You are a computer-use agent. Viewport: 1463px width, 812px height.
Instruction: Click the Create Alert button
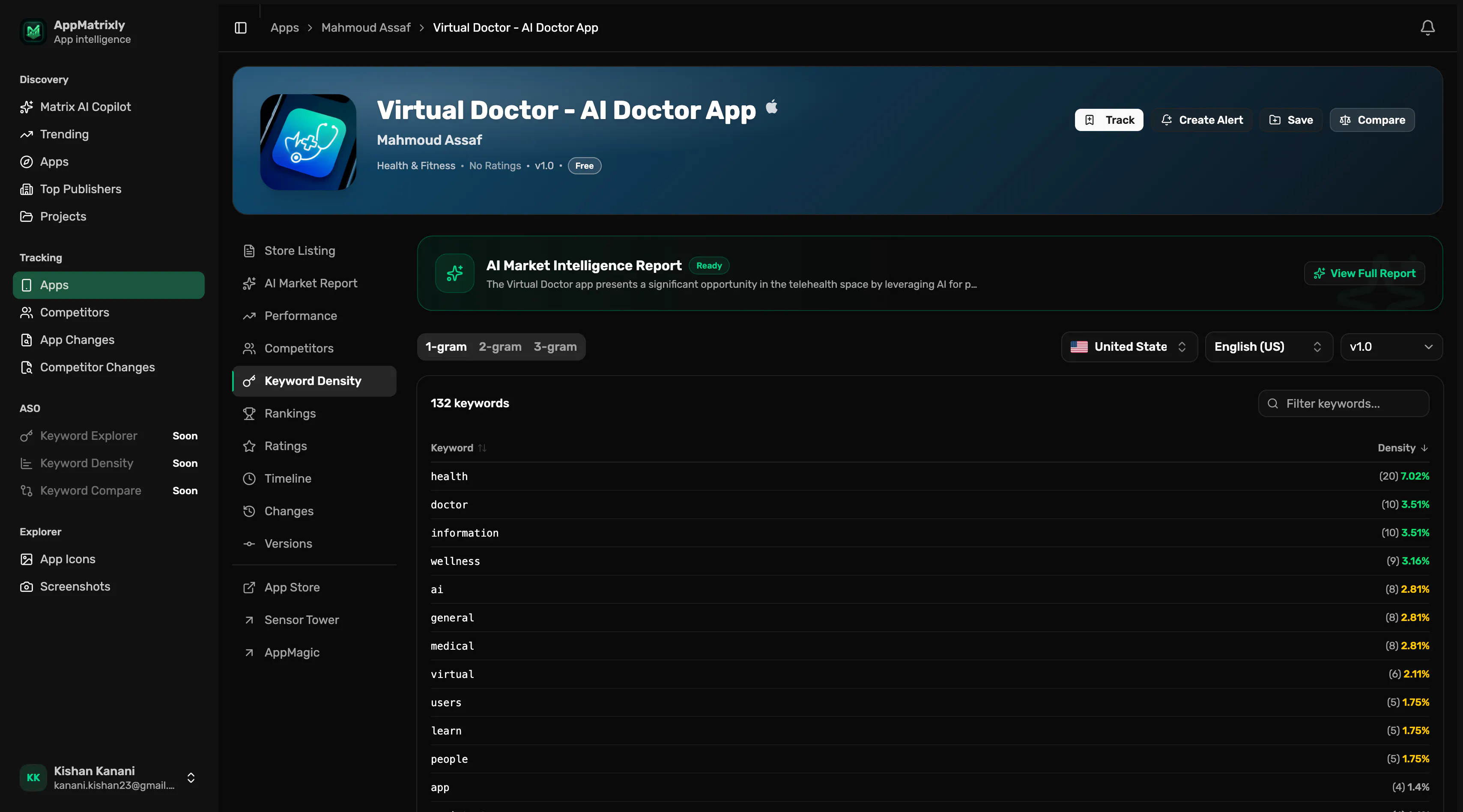pyautogui.click(x=1202, y=120)
